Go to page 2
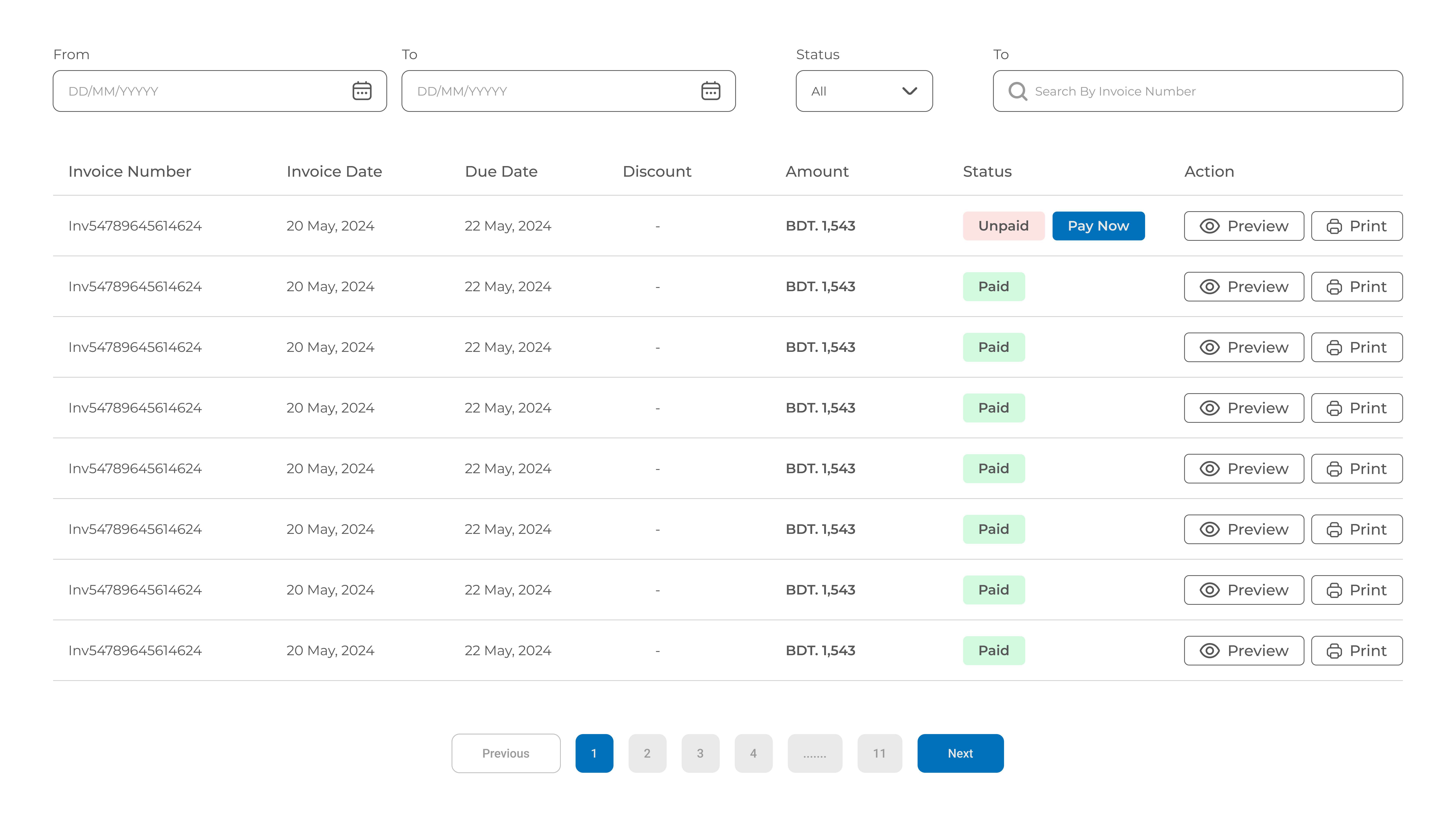Viewport: 1456px width, 819px height. [647, 753]
